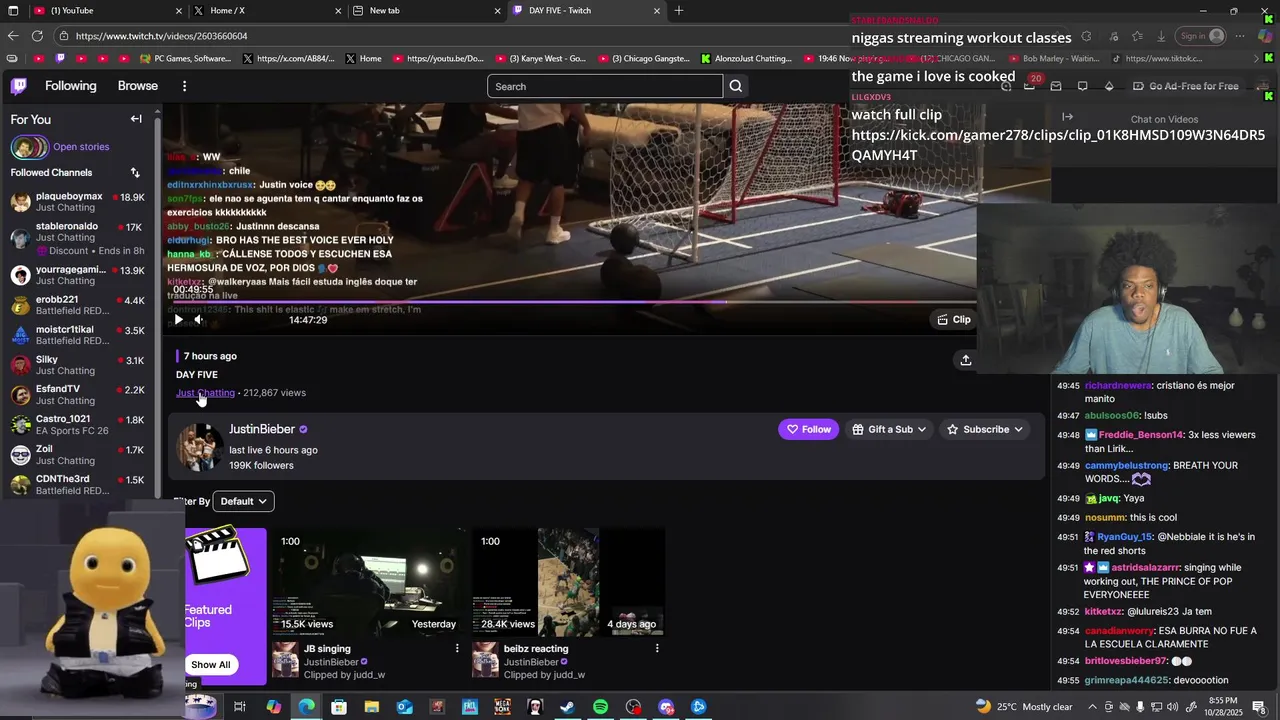Open the Twitch more options menu
1280x720 pixels.
pyautogui.click(x=184, y=86)
